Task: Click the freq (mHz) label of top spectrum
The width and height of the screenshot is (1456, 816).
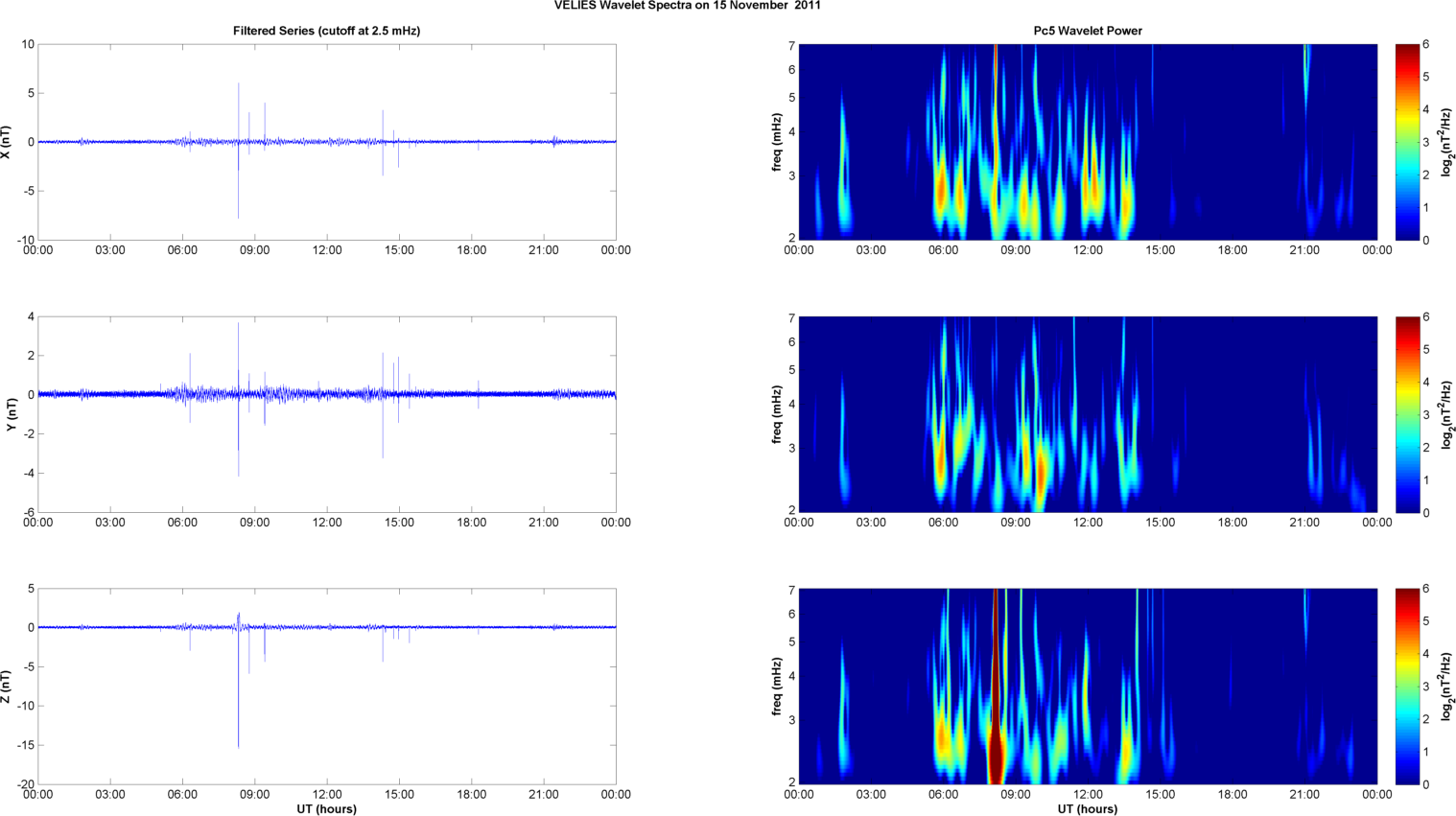Action: click(776, 142)
